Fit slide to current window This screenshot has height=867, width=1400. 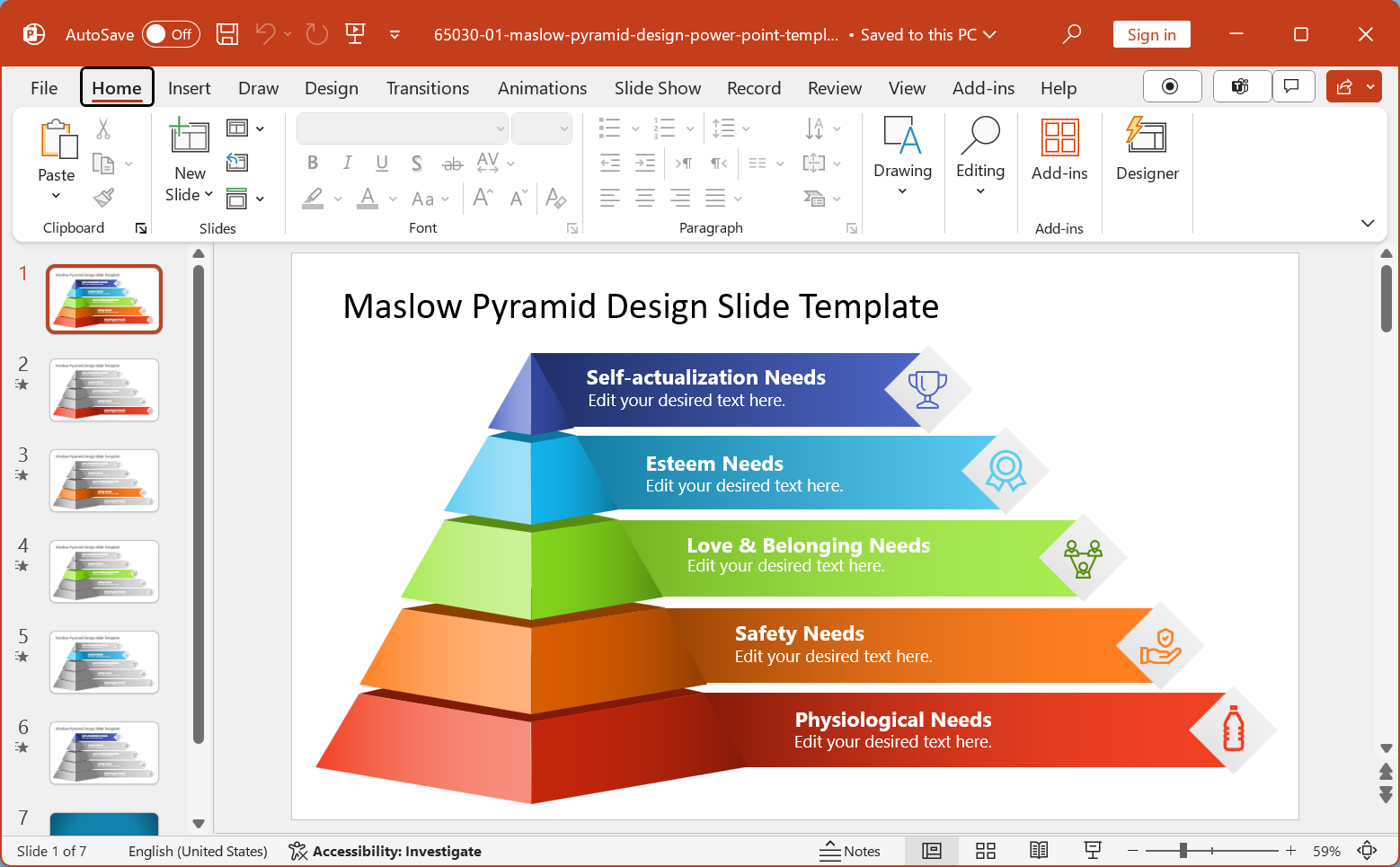point(1367,851)
